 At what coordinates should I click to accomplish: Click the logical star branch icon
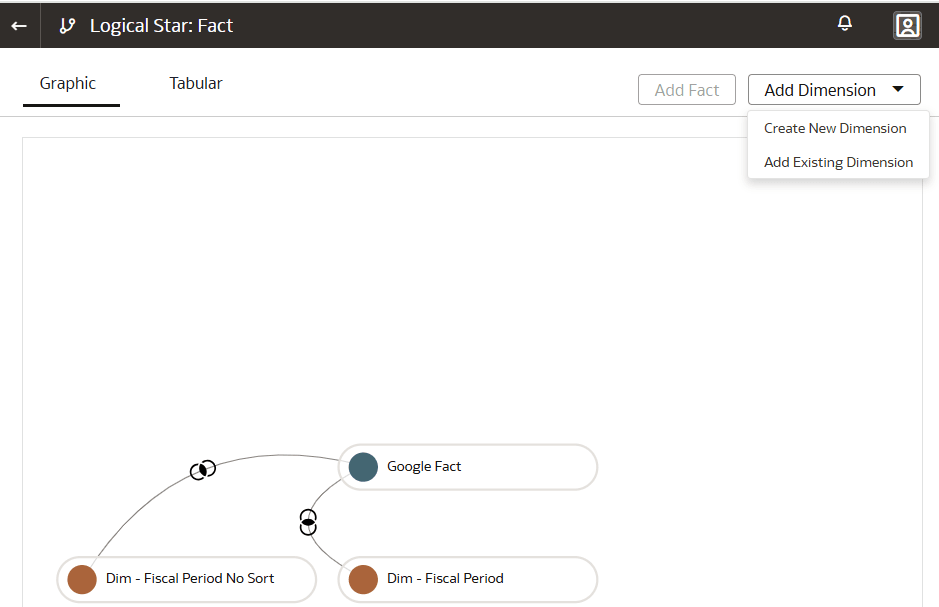point(67,26)
